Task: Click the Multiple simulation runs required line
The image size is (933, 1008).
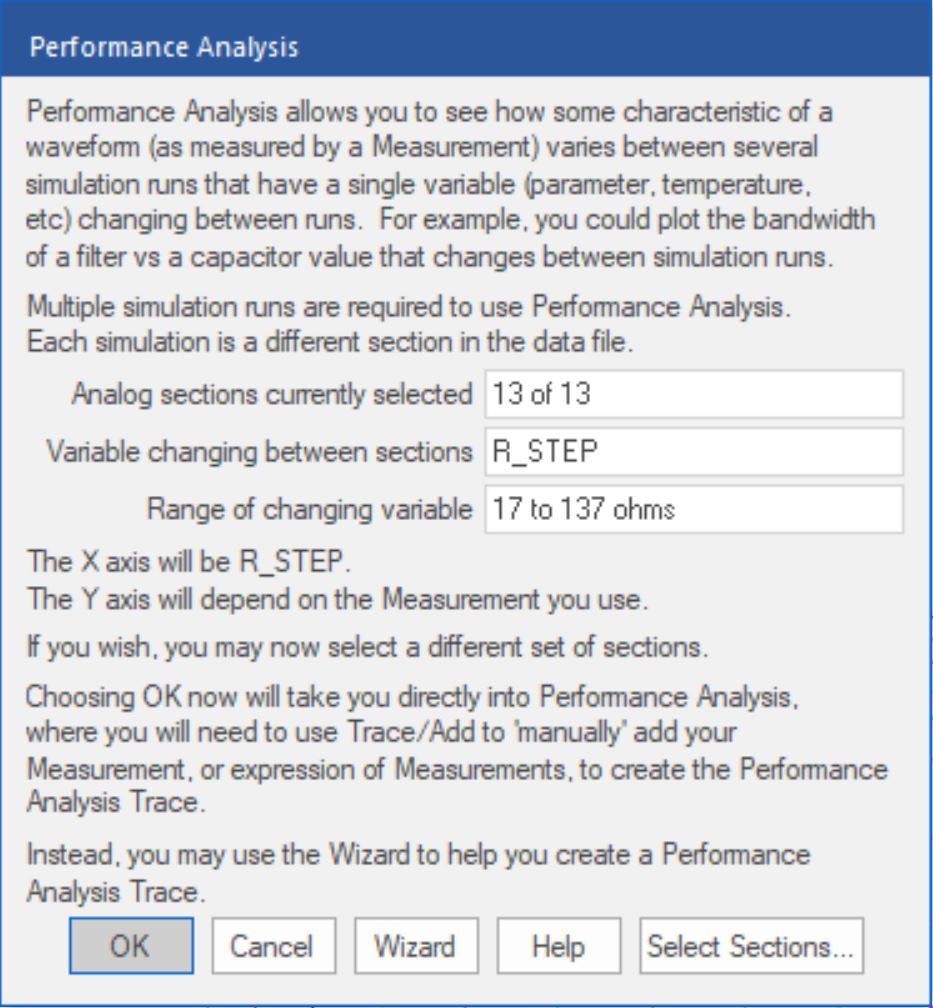Action: tap(410, 308)
